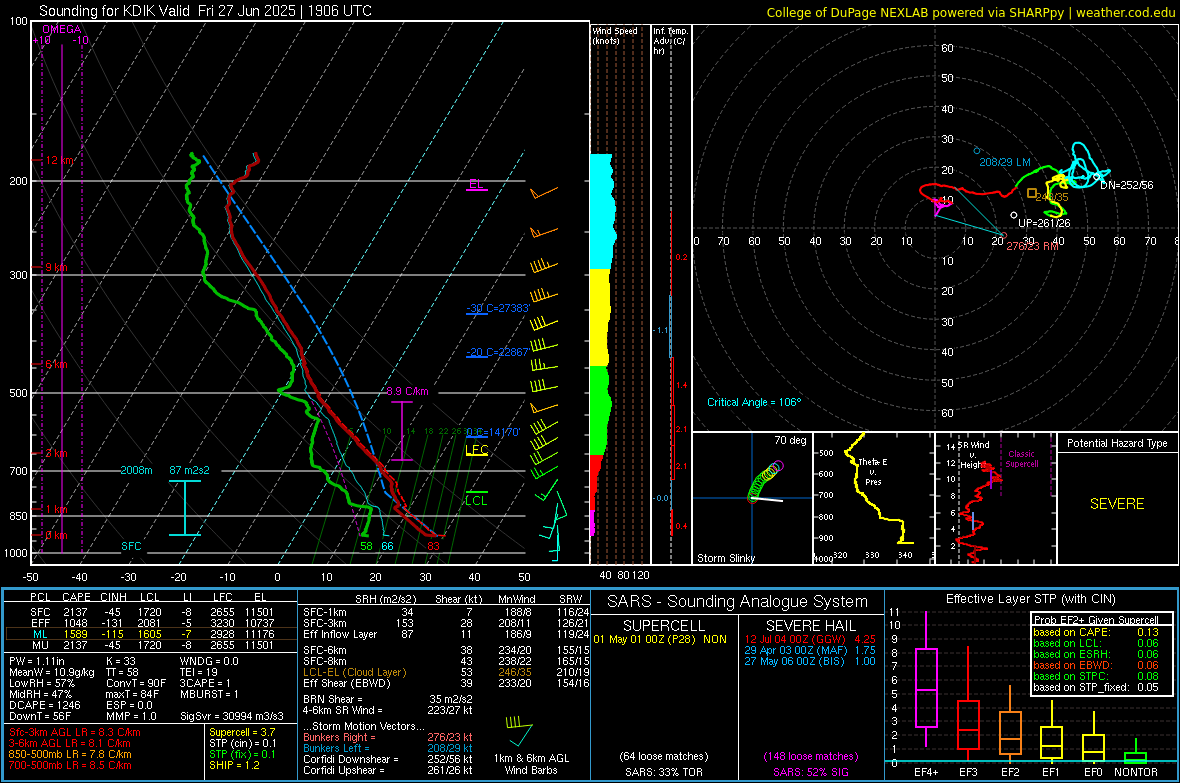Click the yellow bar in wind speed profile
Image resolution: width=1180 pixels, height=783 pixels.
pos(600,317)
